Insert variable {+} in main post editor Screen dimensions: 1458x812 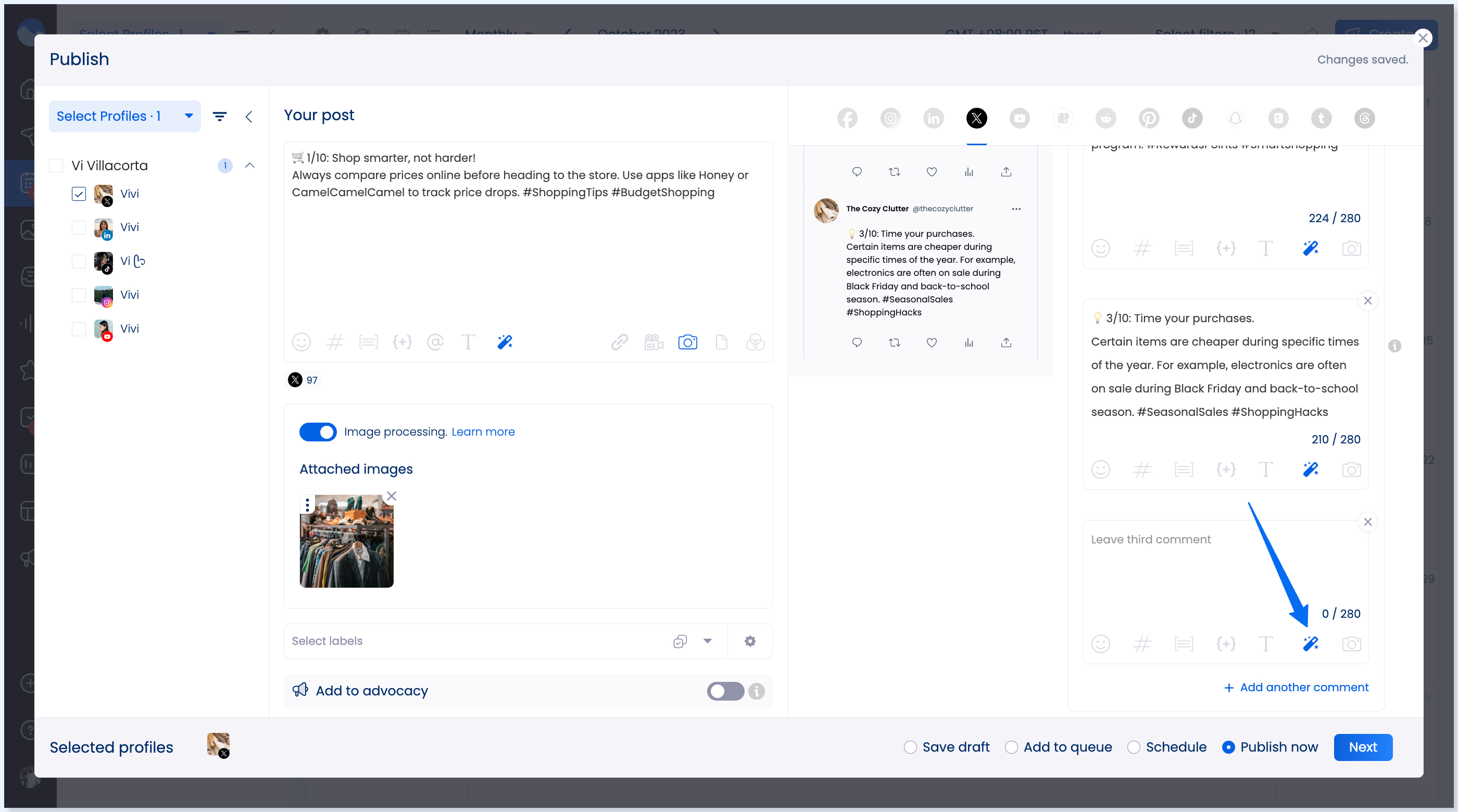[x=403, y=342]
